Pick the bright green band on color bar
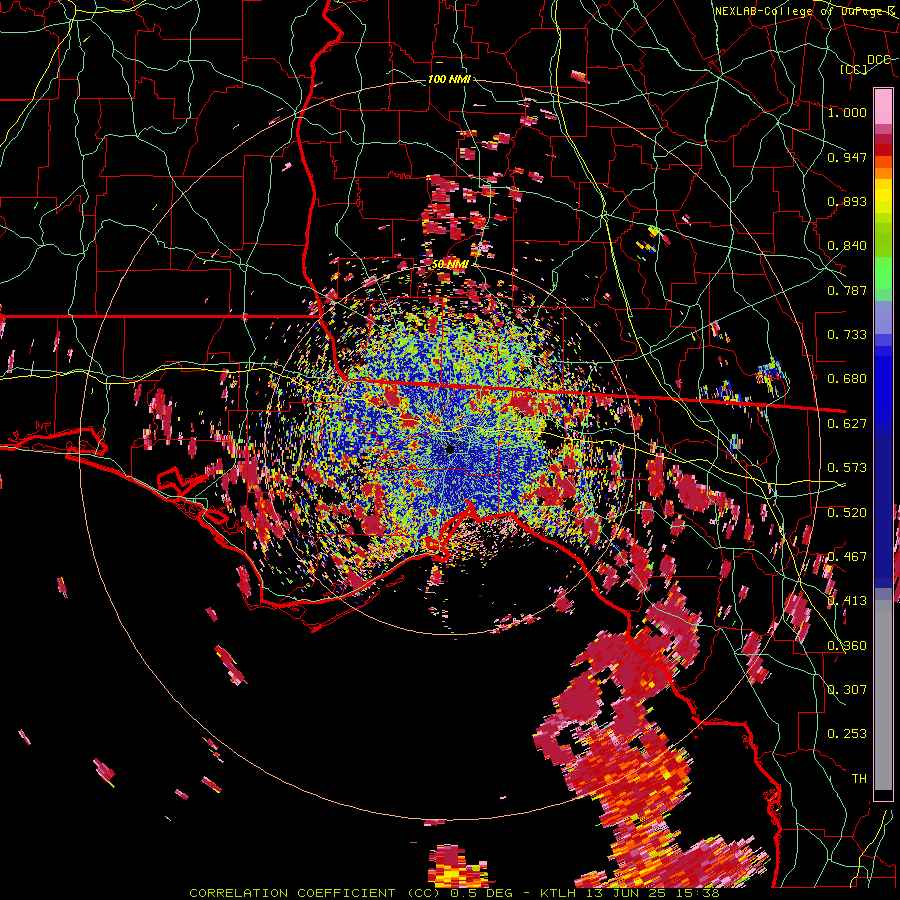 [883, 273]
